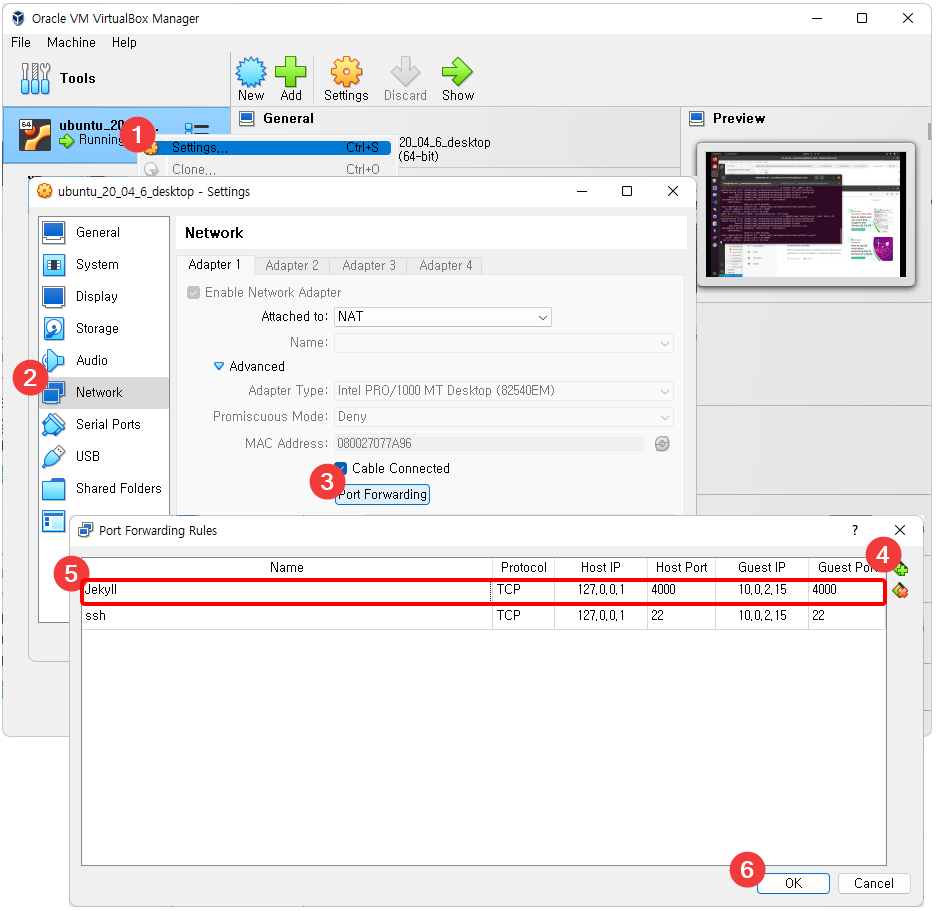Click Guest IP cell of the Jekyll rule

click(x=762, y=590)
